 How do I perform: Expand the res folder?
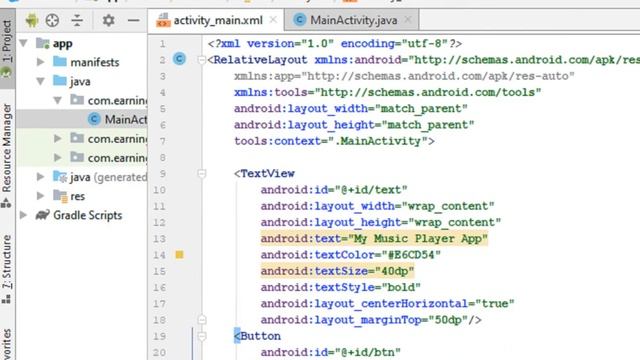click(x=40, y=196)
